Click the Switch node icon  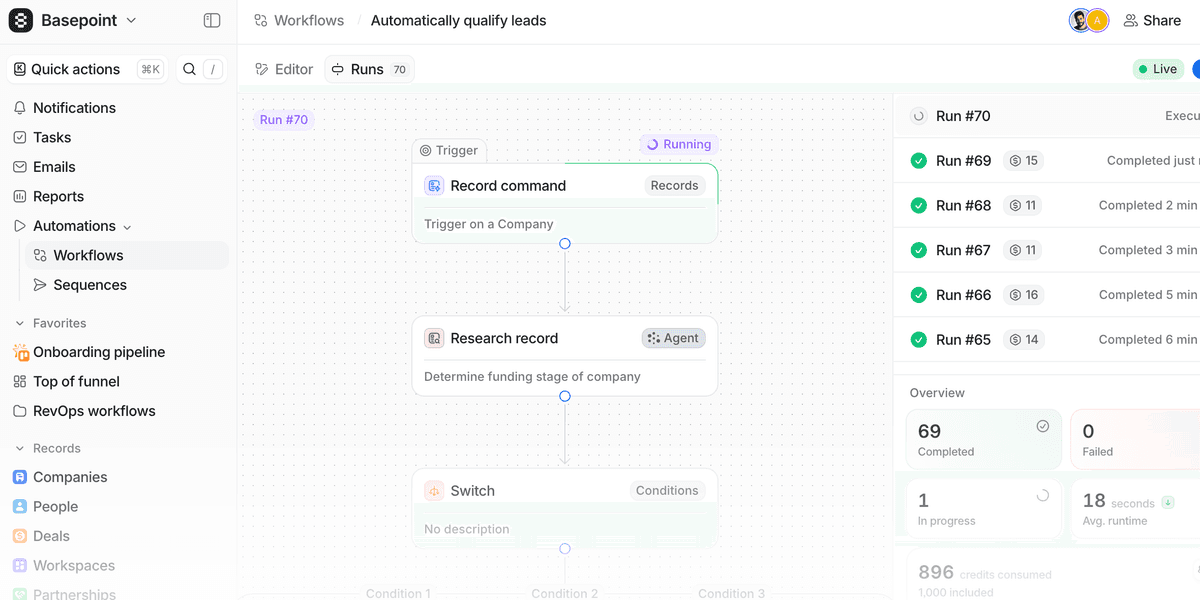[434, 491]
